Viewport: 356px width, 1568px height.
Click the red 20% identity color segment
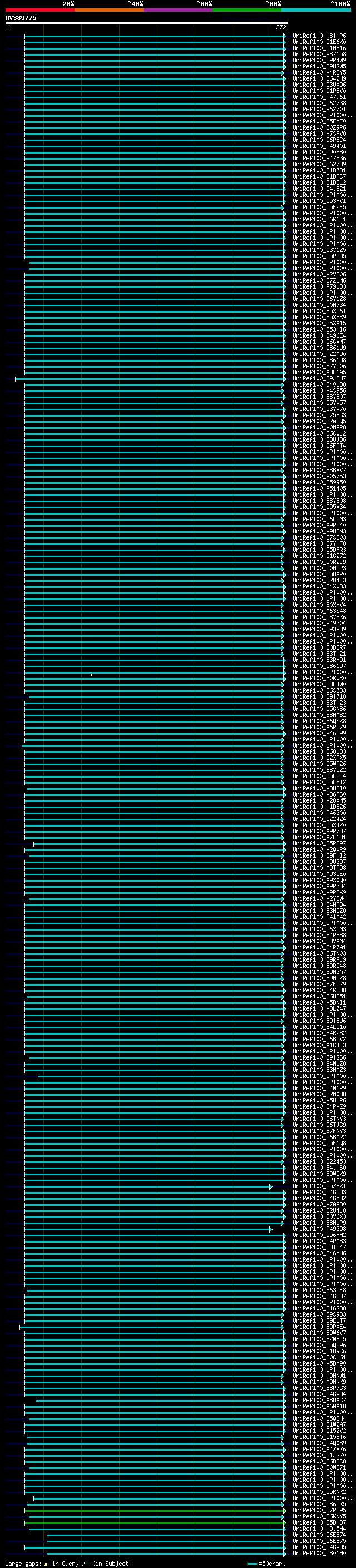click(39, 10)
